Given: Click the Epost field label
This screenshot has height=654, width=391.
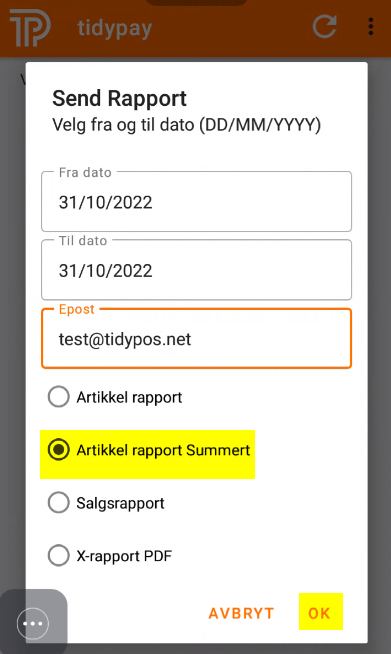Looking at the screenshot, I should (77, 309).
